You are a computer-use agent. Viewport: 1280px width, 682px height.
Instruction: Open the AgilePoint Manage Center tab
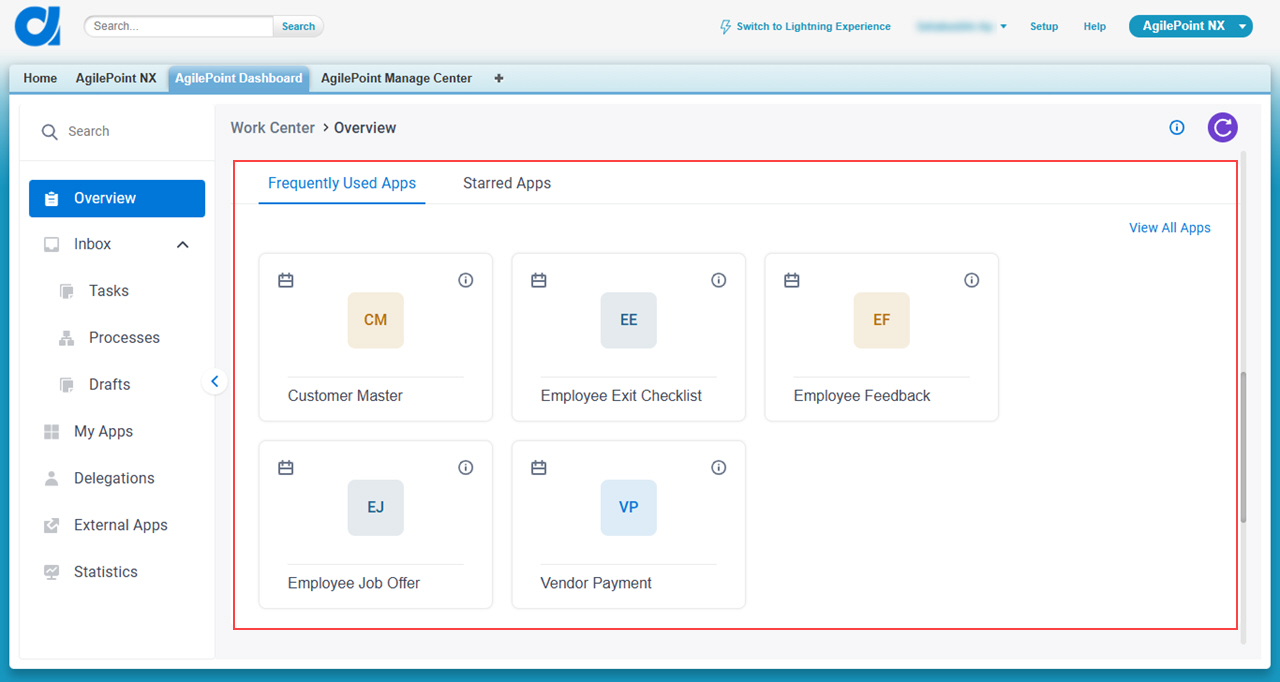point(396,78)
